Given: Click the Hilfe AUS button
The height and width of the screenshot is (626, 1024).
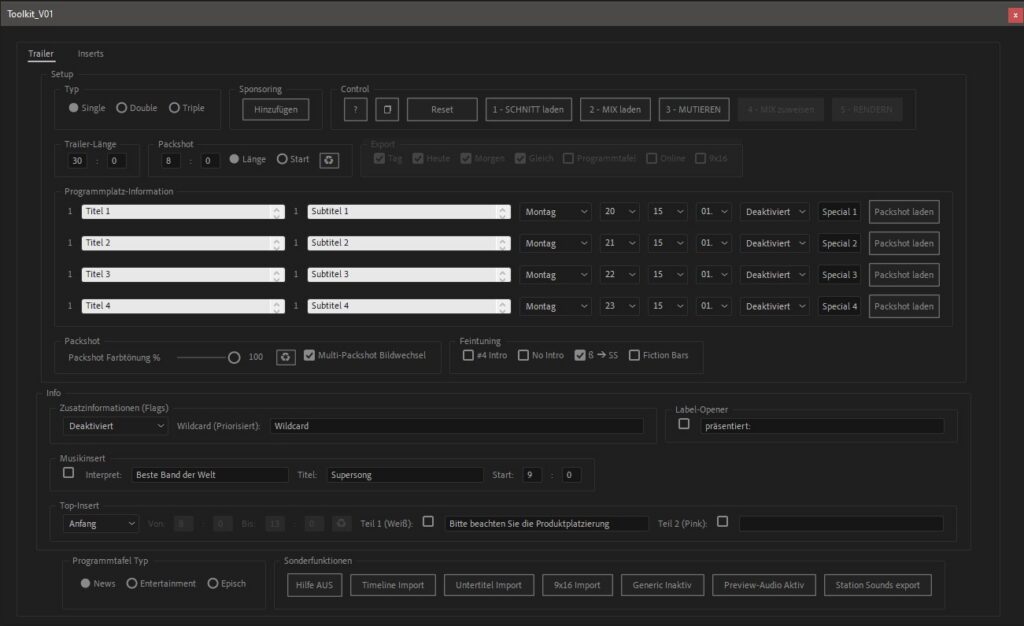Looking at the screenshot, I should (x=314, y=585).
